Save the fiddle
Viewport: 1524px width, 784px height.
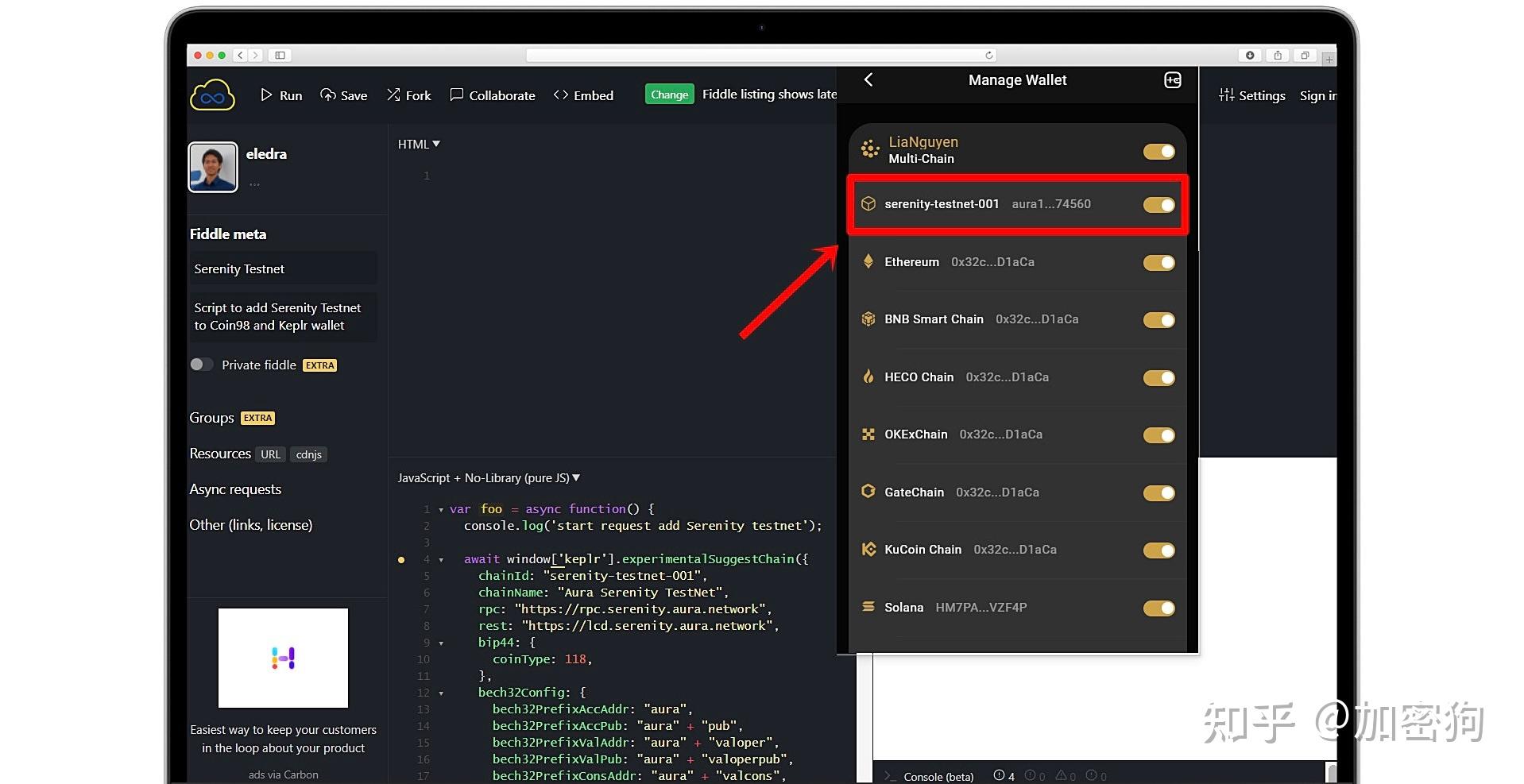point(343,95)
